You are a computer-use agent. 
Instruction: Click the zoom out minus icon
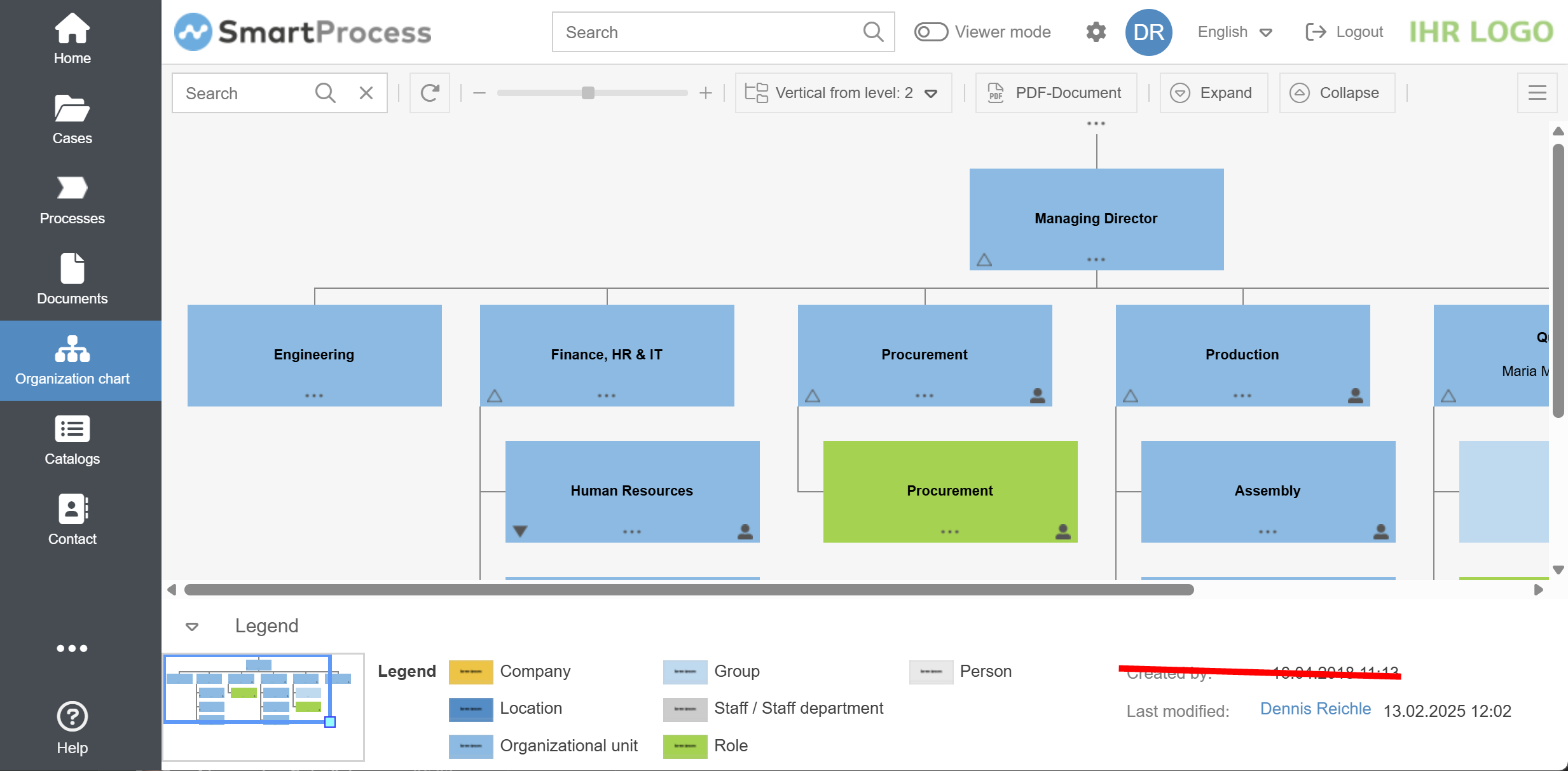pos(479,93)
